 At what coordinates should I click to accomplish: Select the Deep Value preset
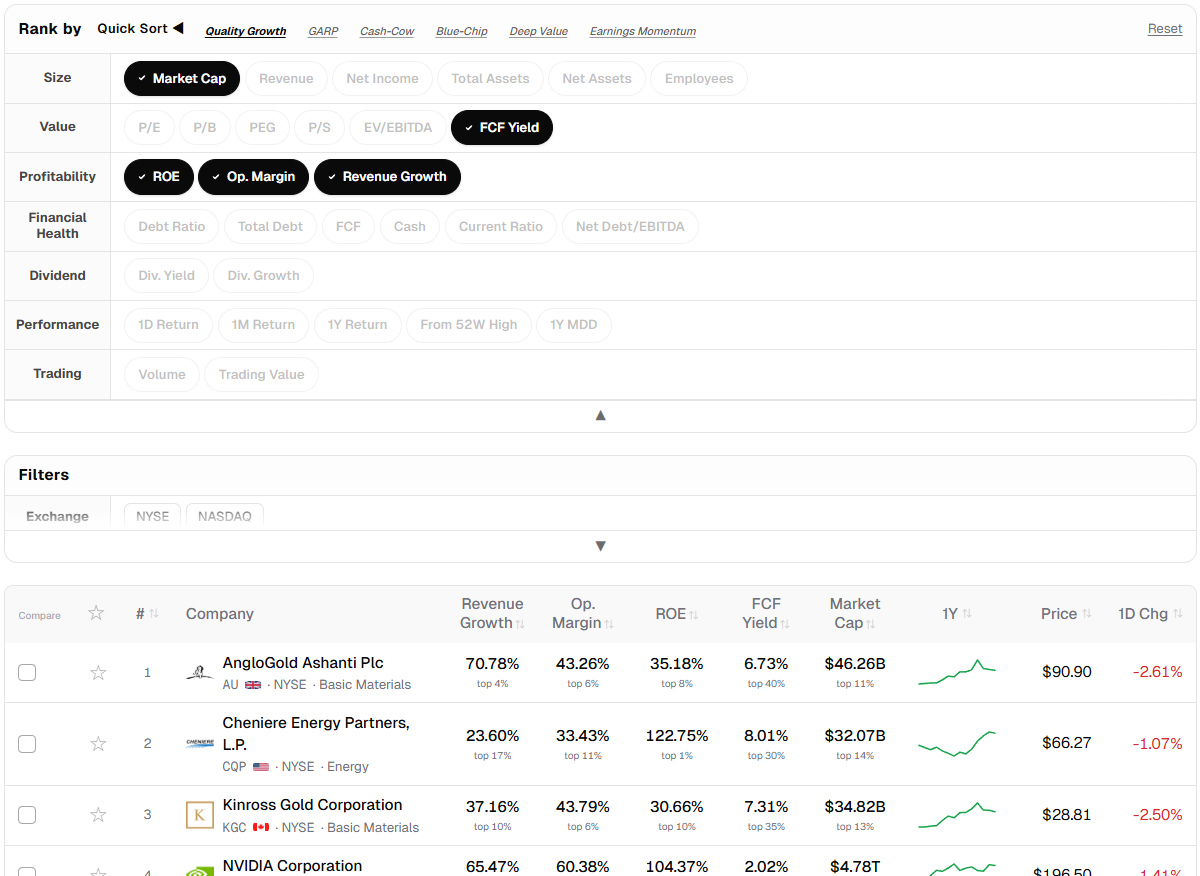(538, 31)
